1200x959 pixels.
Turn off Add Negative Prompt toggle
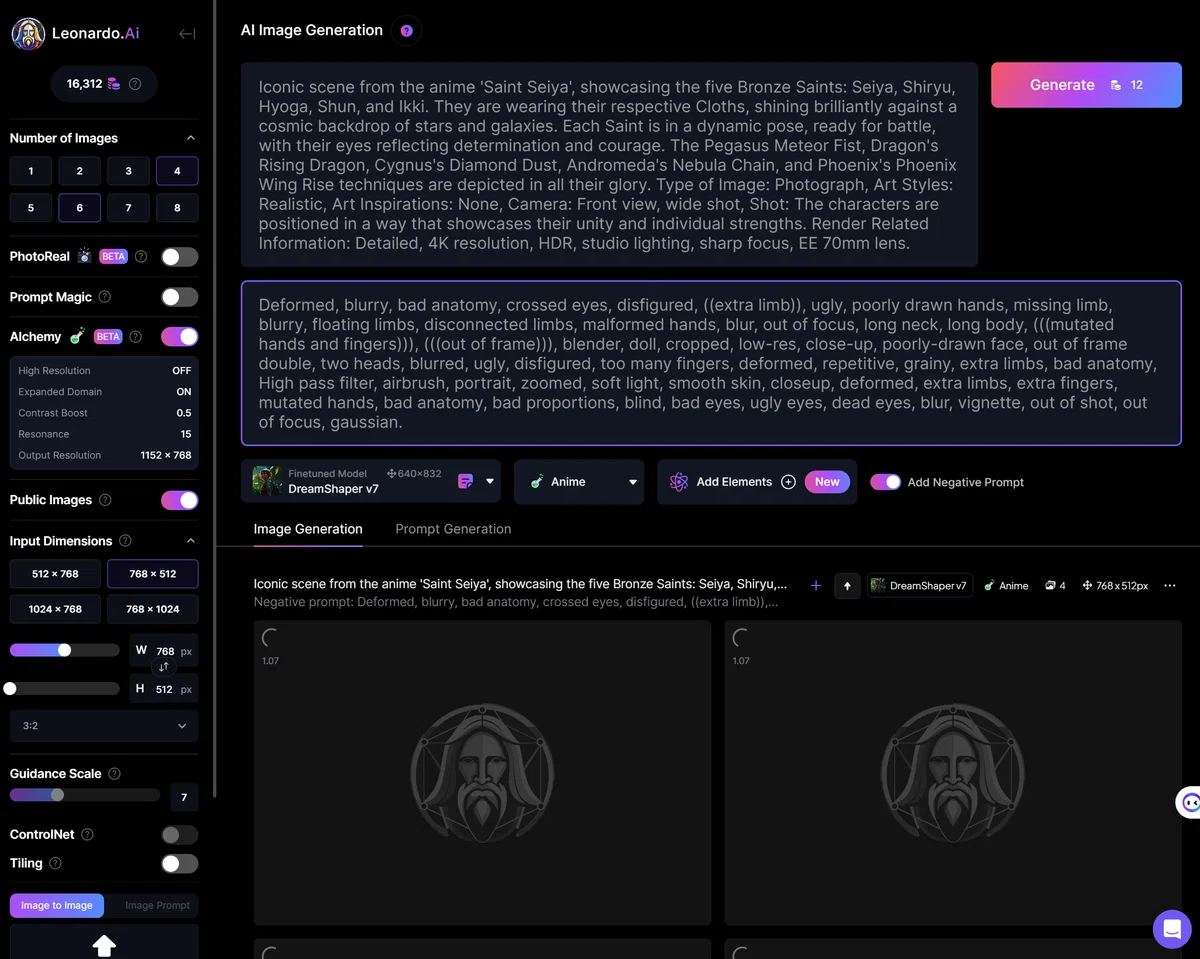coord(885,482)
